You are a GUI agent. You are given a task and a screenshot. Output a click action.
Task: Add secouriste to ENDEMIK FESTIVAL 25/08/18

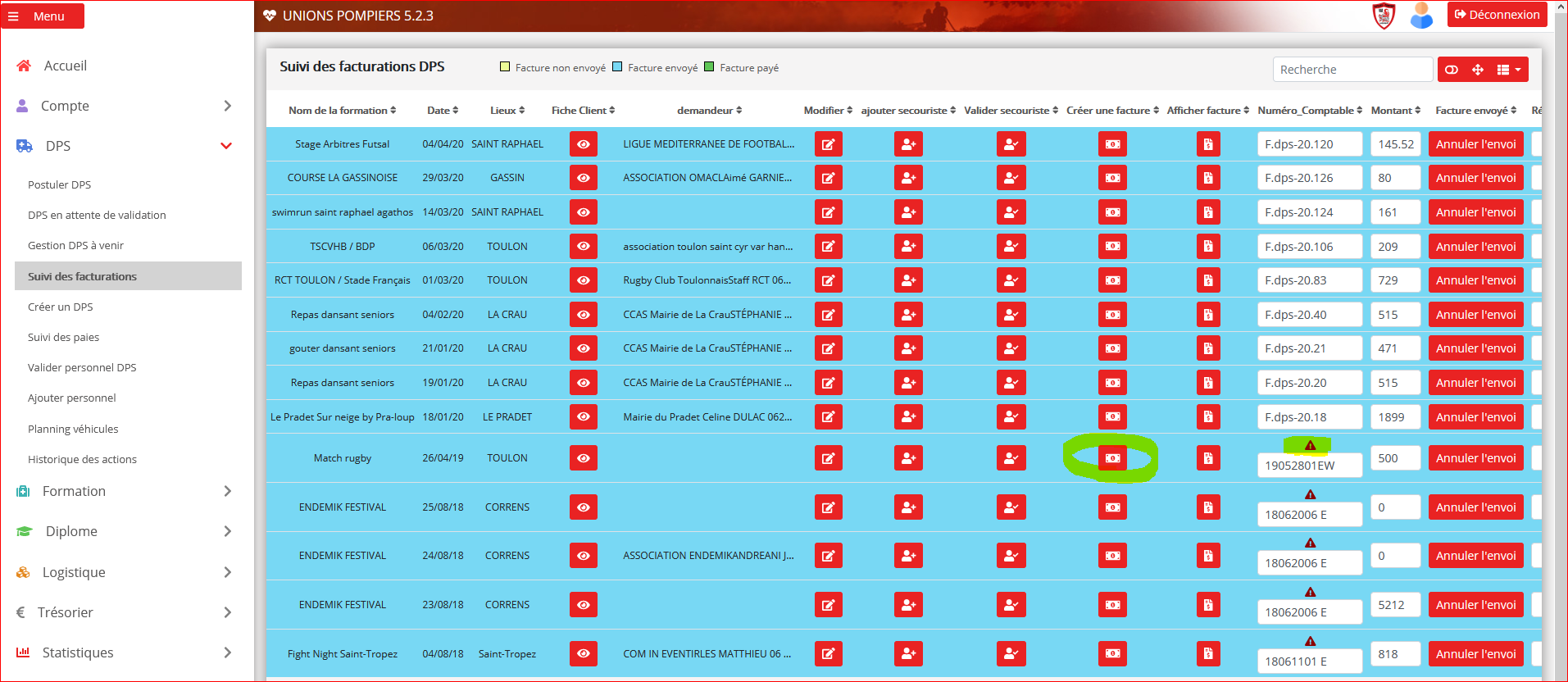coord(908,507)
